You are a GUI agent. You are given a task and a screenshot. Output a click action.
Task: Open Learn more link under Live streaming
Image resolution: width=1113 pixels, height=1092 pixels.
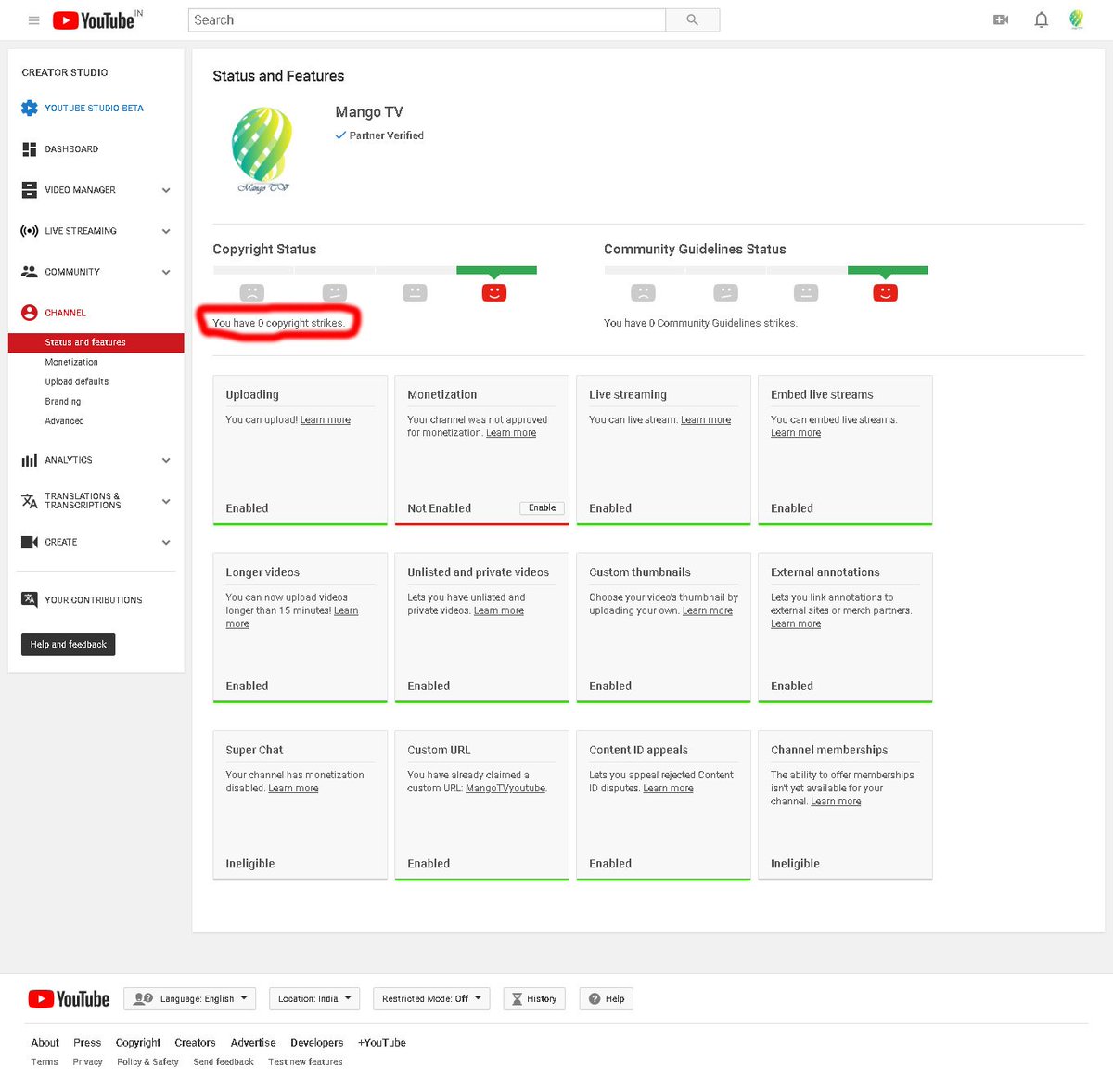point(706,420)
